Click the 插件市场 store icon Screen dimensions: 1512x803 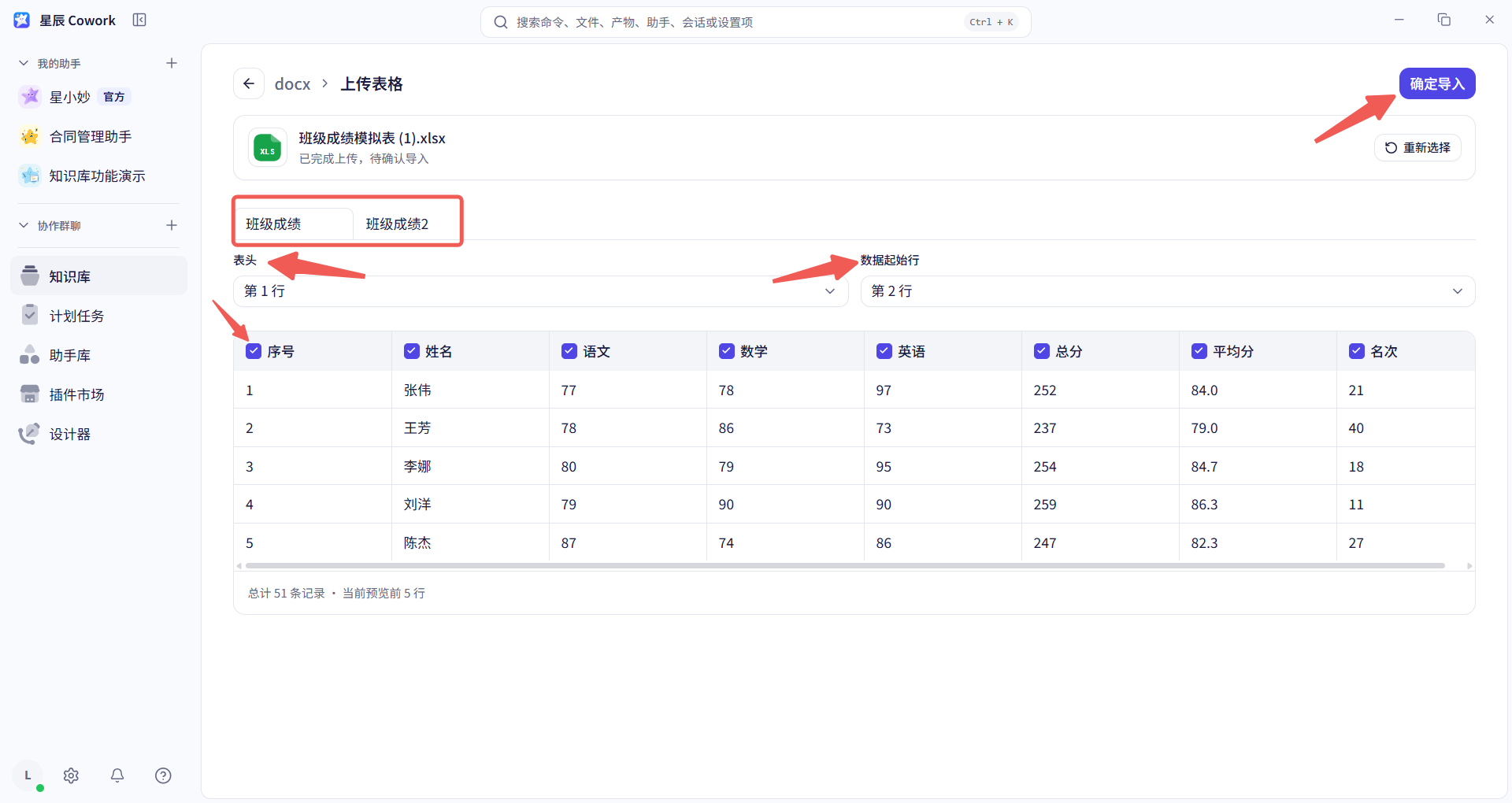click(x=30, y=394)
